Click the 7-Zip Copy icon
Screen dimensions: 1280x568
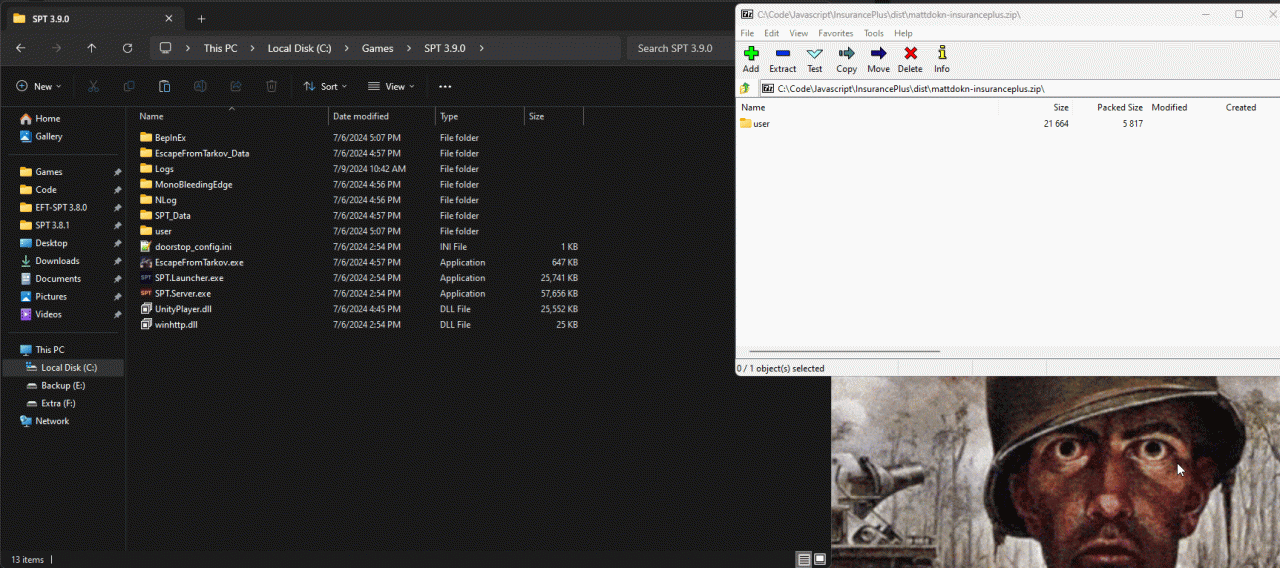(846, 59)
